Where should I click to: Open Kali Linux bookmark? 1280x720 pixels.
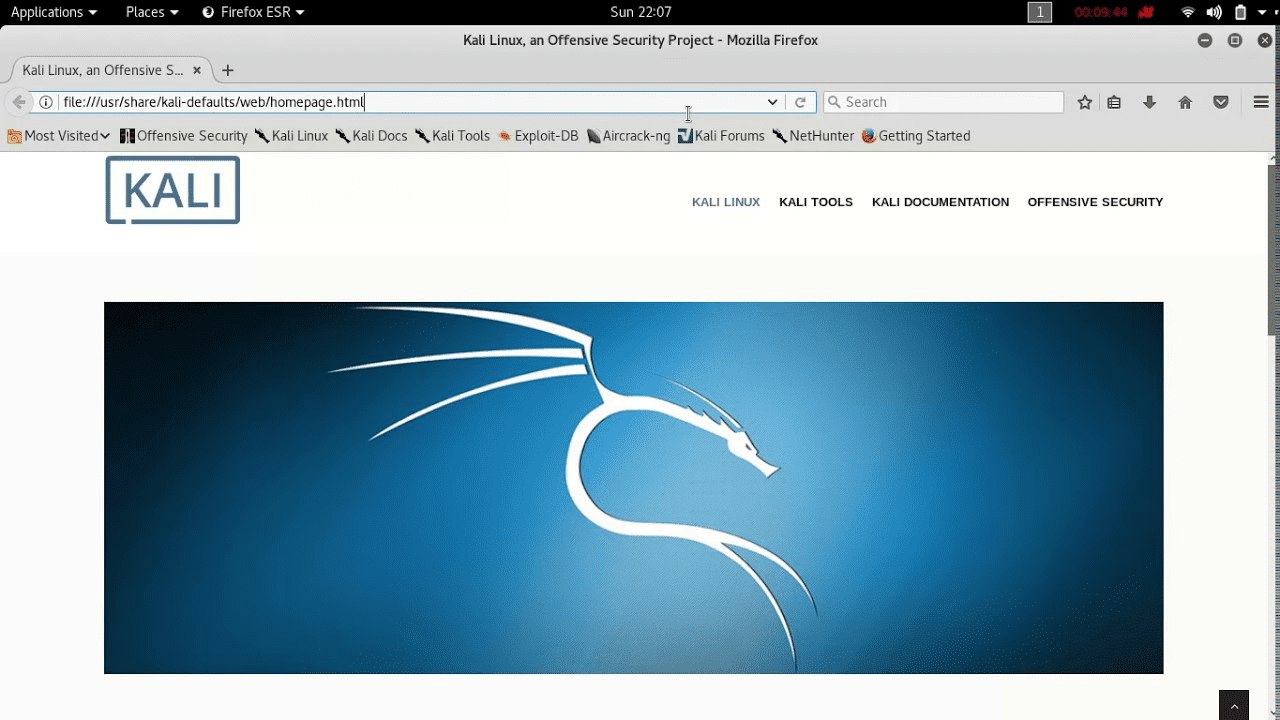click(x=291, y=136)
